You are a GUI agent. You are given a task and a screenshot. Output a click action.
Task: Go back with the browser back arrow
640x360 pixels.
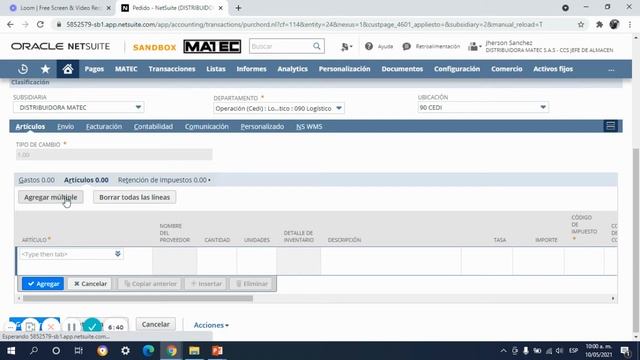(x=10, y=24)
